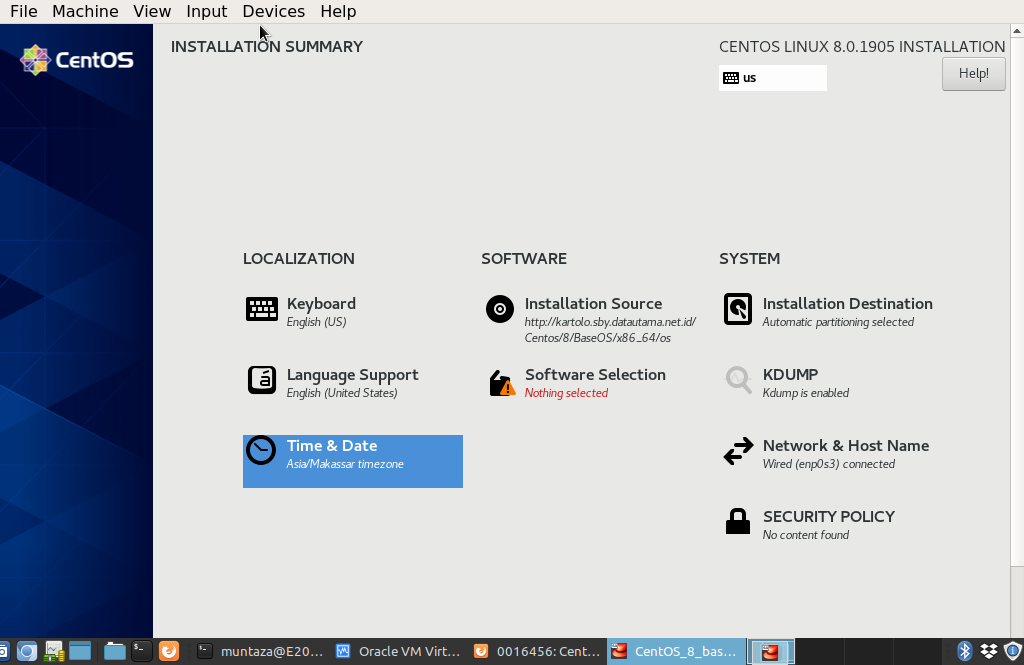Click the CentOS logo in sidebar
The height and width of the screenshot is (665, 1024).
[x=76, y=60]
